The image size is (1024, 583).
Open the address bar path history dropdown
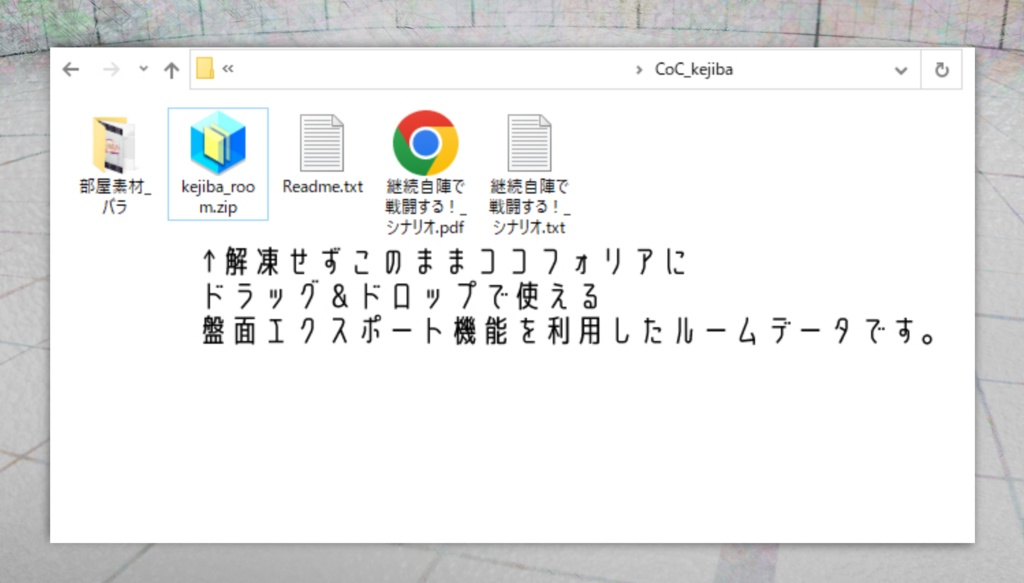(901, 68)
